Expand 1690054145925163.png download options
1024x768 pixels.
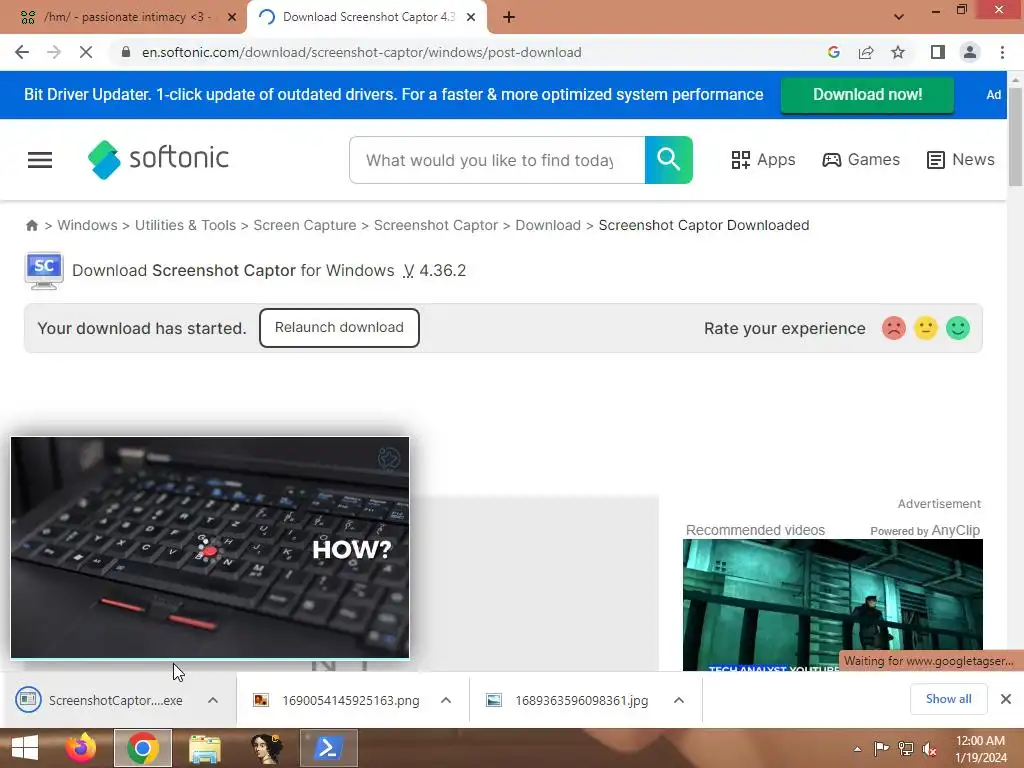click(446, 700)
